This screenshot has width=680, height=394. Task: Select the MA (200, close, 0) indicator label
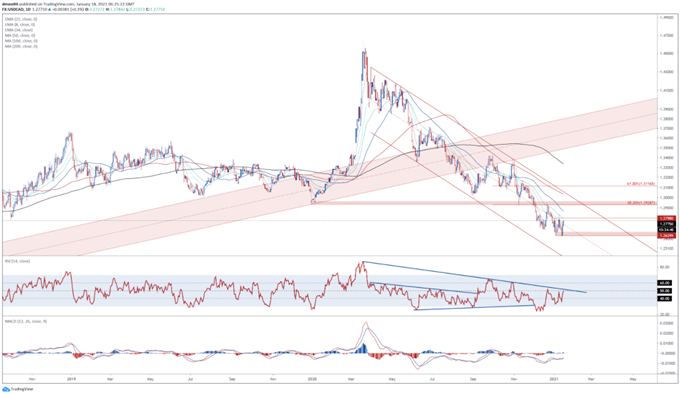click(x=21, y=46)
